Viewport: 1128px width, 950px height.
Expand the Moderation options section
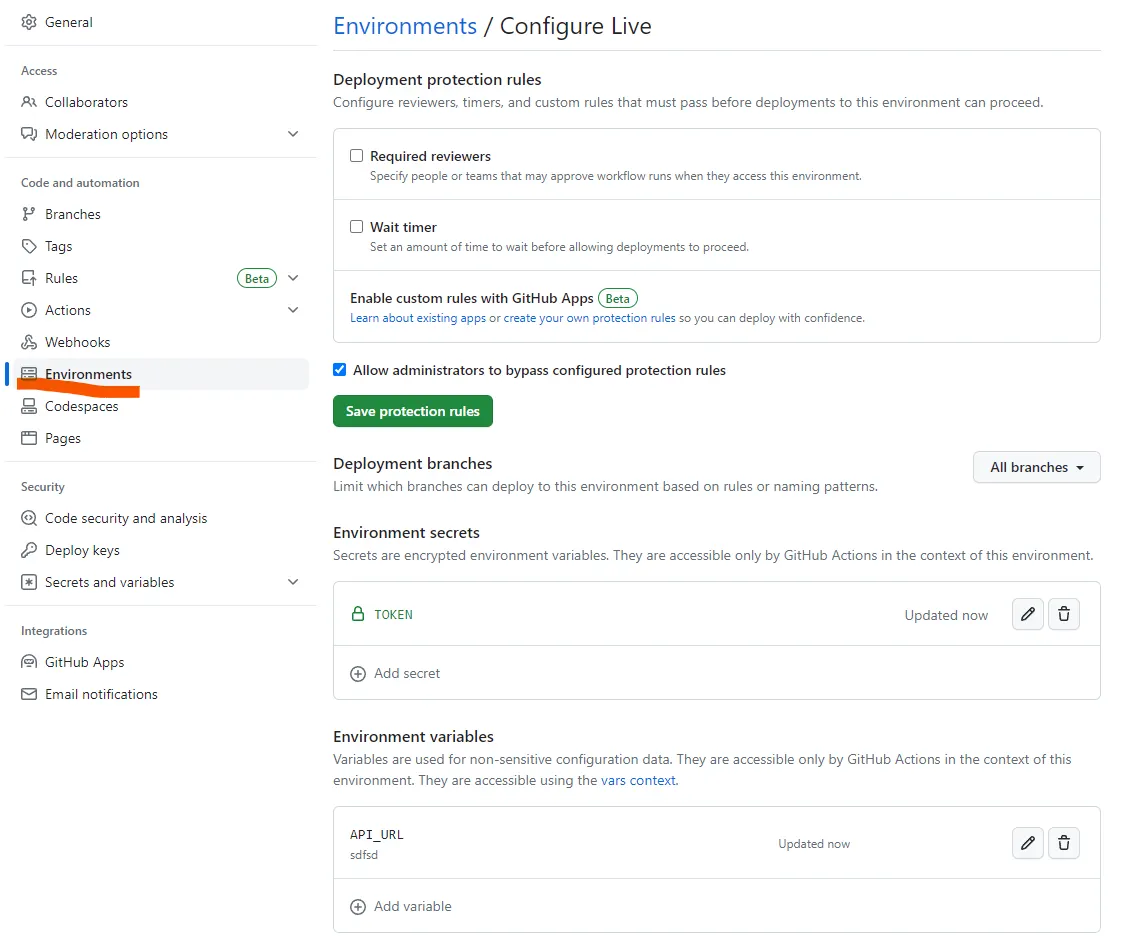[x=293, y=134]
